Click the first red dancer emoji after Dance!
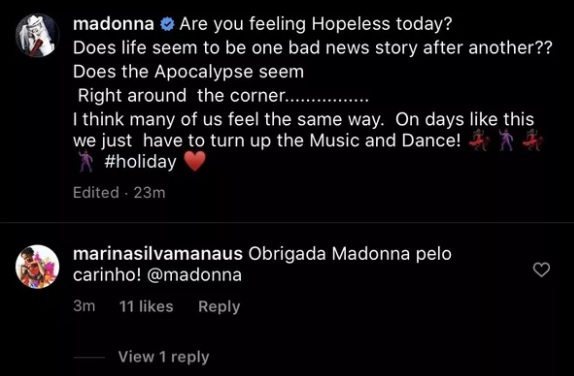This screenshot has height=376, width=574. (x=479, y=140)
